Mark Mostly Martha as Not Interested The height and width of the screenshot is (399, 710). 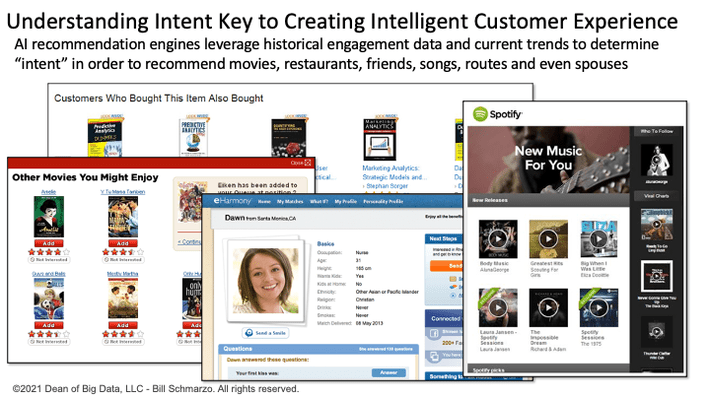pyautogui.click(x=123, y=342)
